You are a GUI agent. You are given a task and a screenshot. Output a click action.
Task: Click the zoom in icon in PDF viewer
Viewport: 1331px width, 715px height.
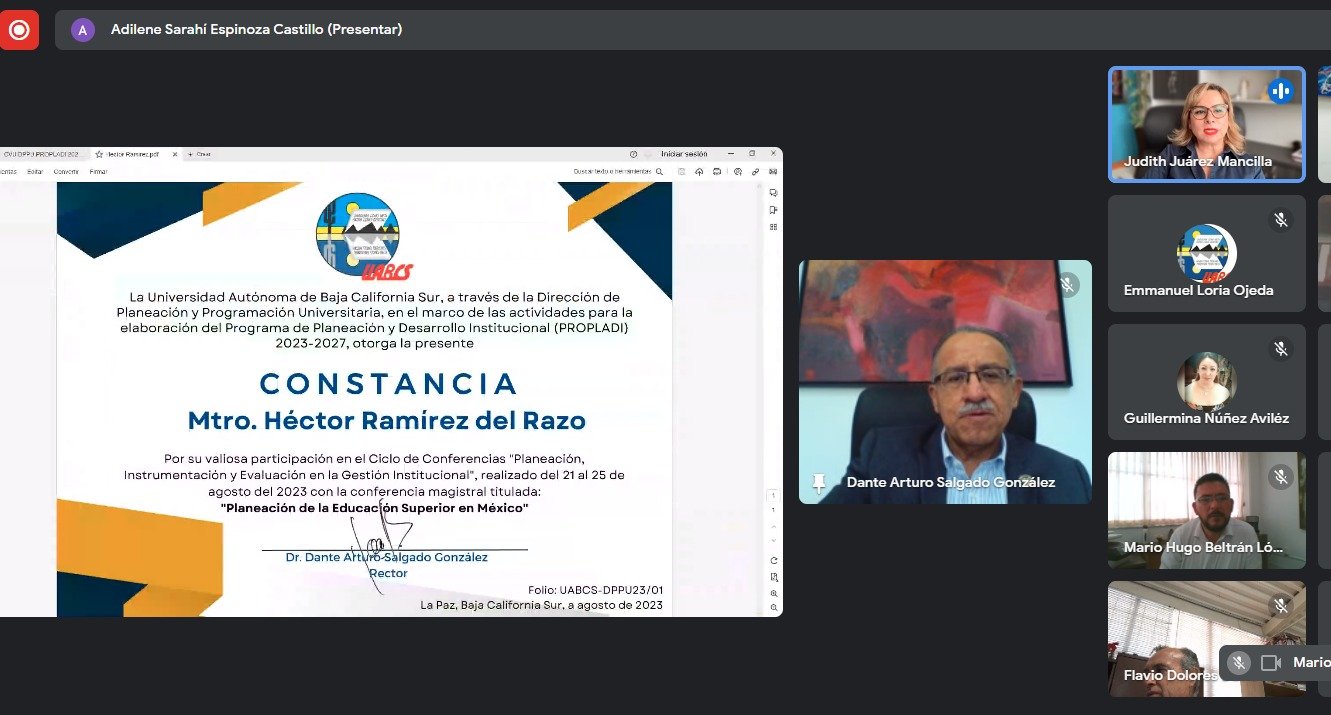point(773,593)
